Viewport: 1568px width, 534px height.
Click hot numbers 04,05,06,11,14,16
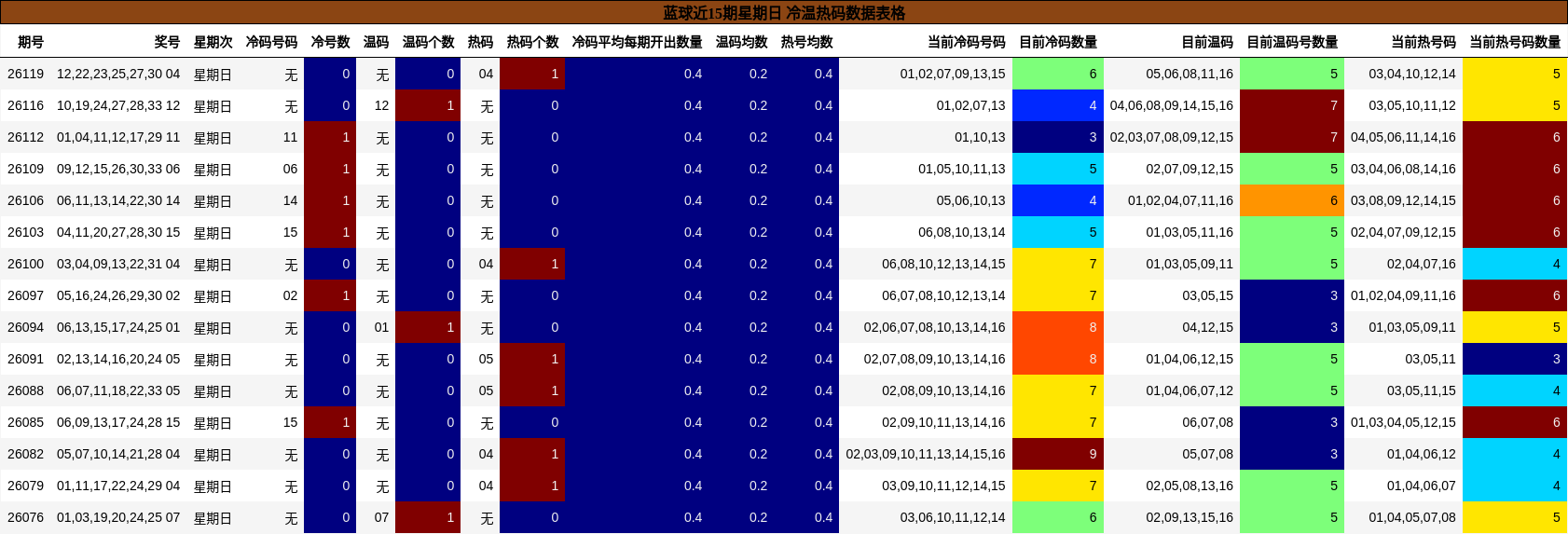(1403, 137)
